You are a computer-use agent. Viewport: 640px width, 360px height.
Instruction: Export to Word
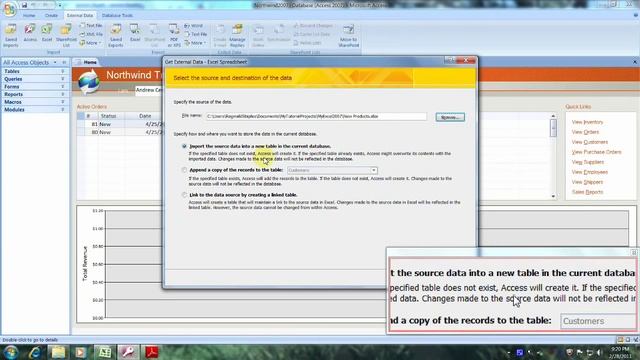pos(194,26)
